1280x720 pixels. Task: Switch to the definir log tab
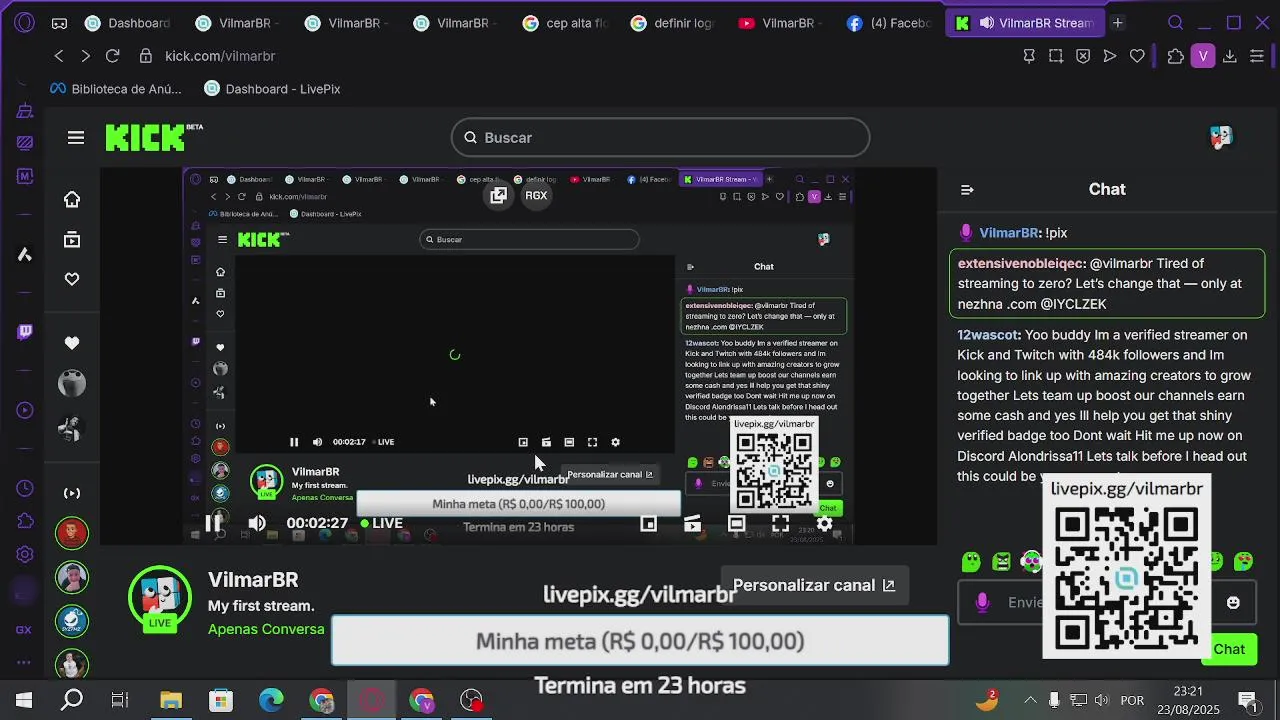tap(673, 22)
